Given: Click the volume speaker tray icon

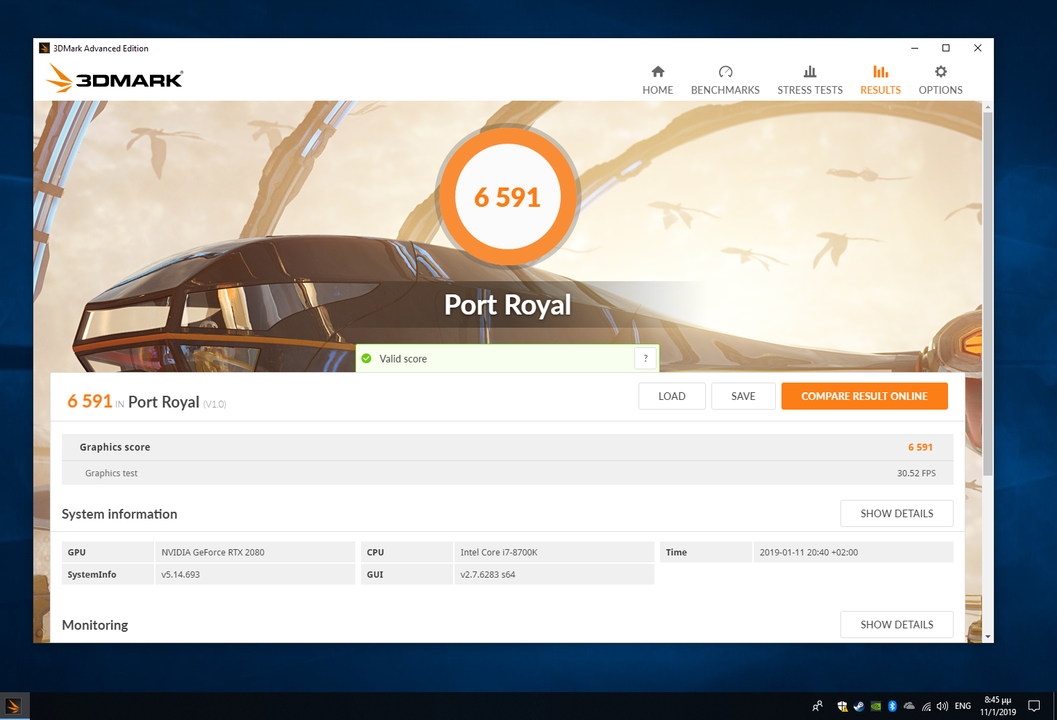Looking at the screenshot, I should point(942,706).
